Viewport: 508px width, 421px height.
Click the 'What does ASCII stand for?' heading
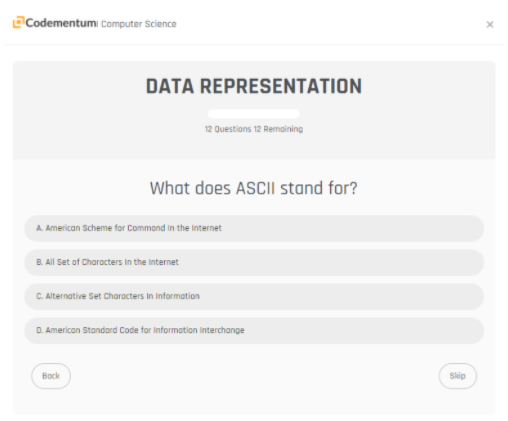point(254,188)
